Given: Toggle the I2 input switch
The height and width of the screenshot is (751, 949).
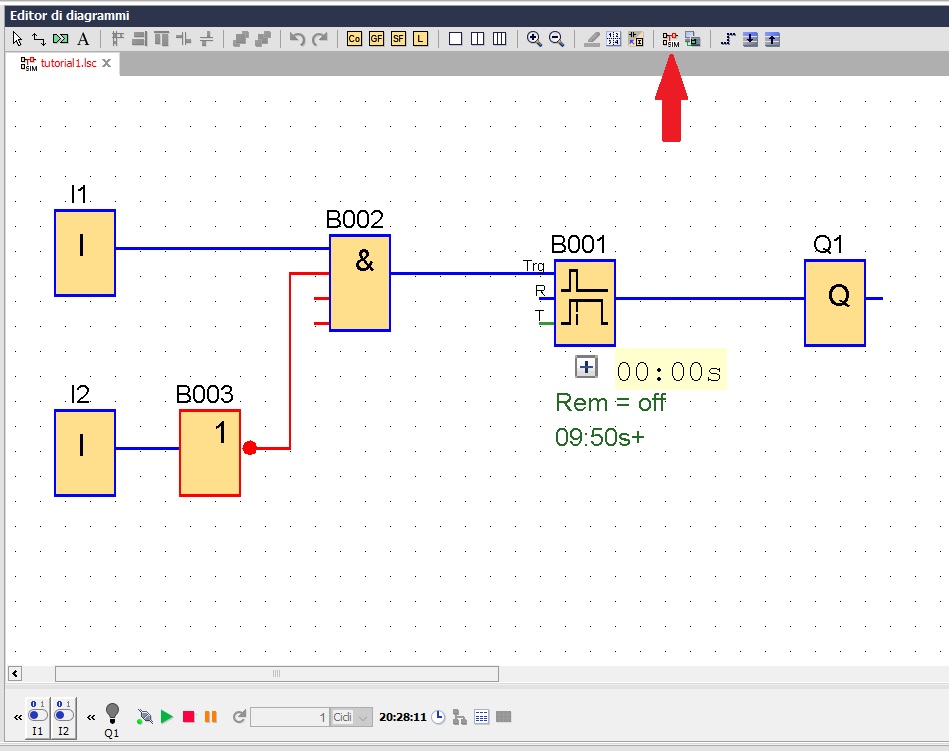Looking at the screenshot, I should pos(64,711).
